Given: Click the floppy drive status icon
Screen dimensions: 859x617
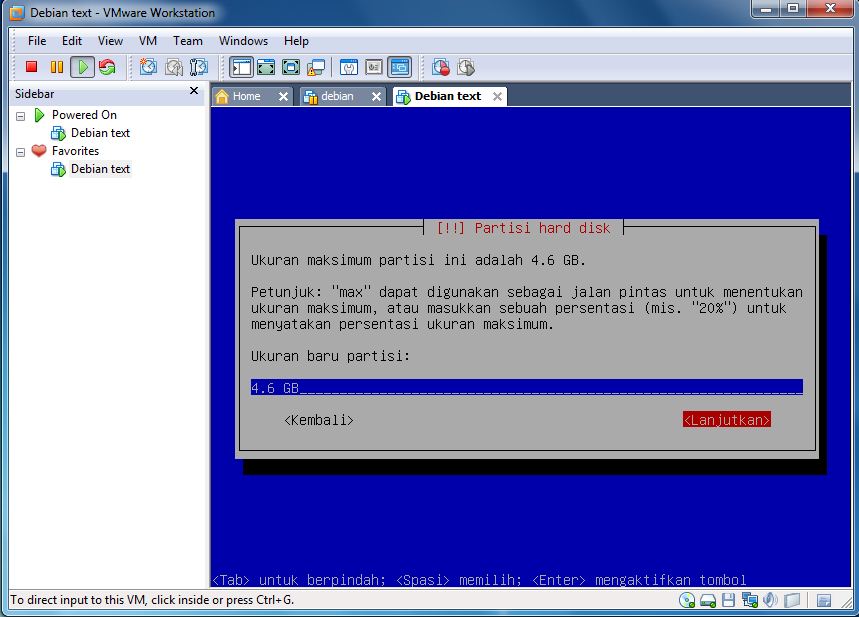Looking at the screenshot, I should click(728, 601).
